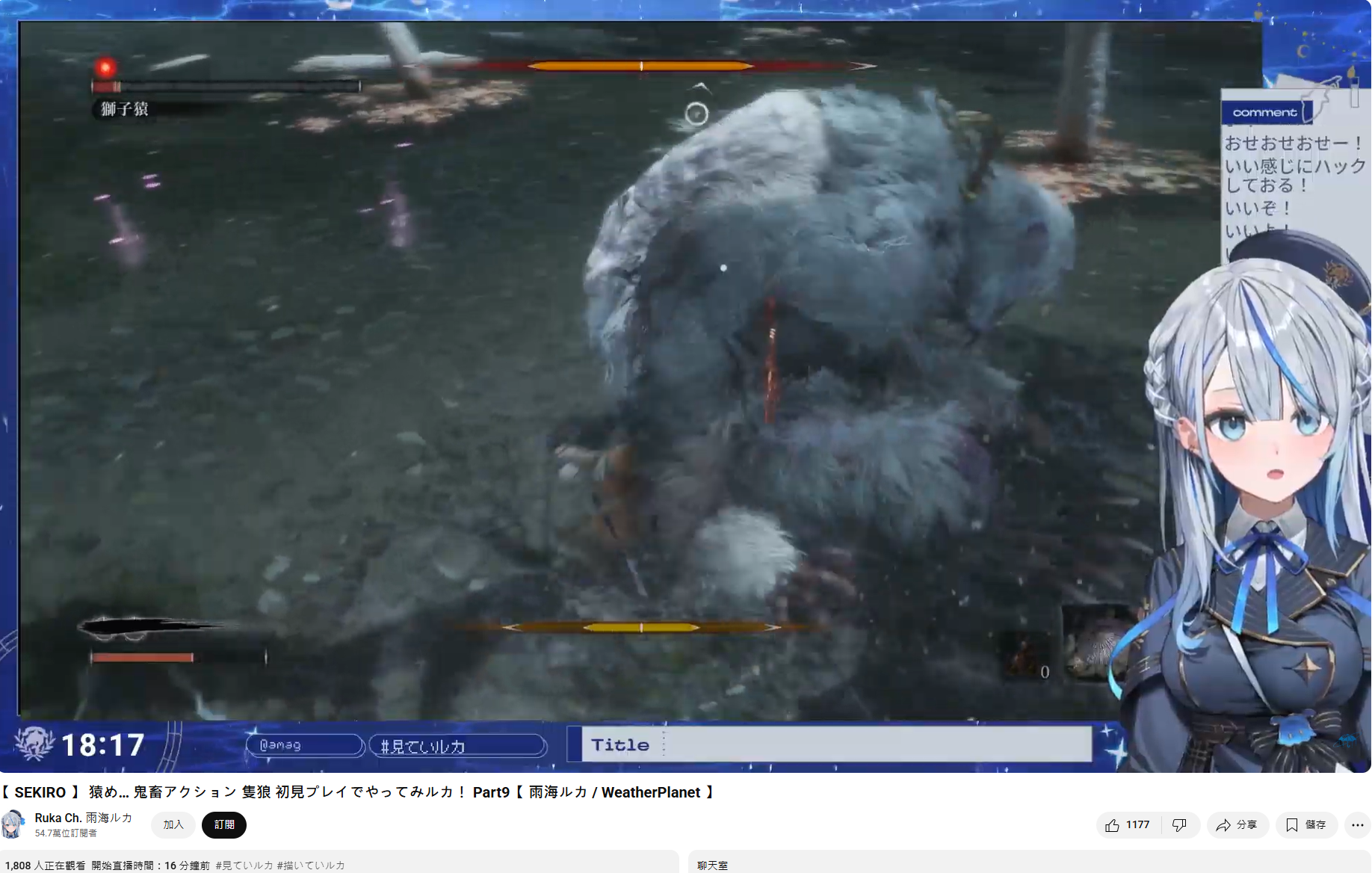The image size is (1372, 873).
Task: Click the thumbs down dislike icon
Action: (1180, 825)
